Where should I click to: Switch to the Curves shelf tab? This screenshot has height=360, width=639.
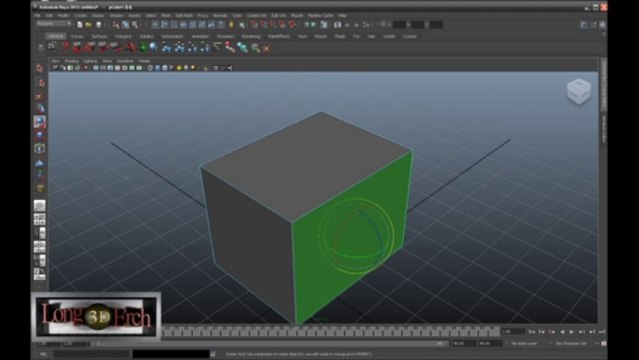(x=77, y=36)
